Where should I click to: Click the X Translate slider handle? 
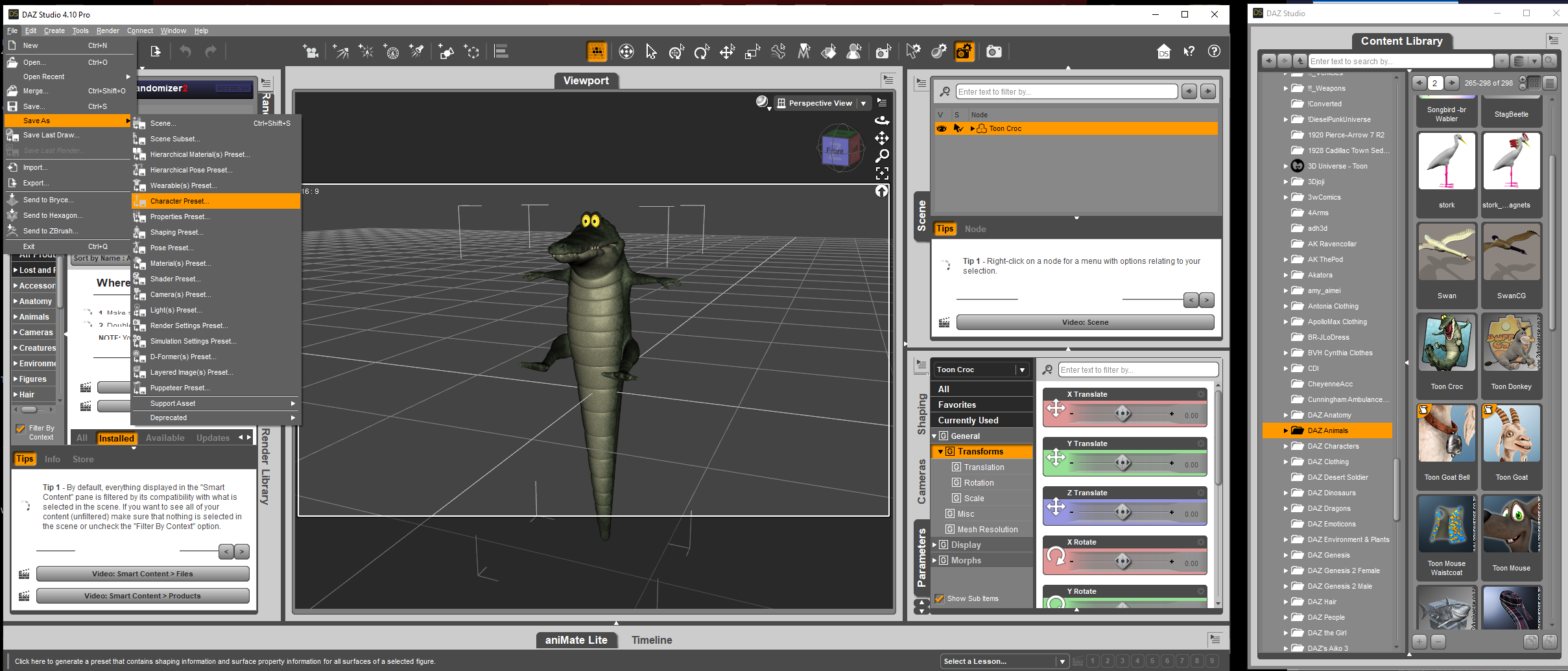coord(1123,414)
